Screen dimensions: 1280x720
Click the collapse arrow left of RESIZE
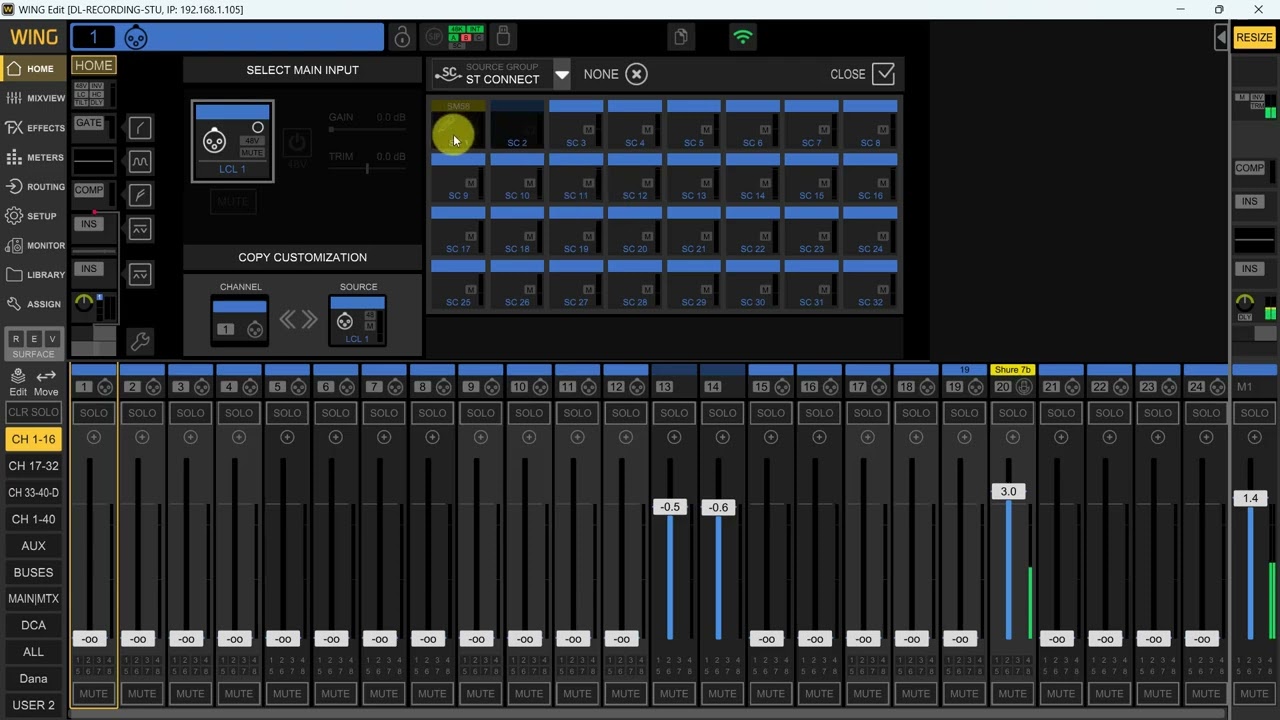click(x=1221, y=37)
